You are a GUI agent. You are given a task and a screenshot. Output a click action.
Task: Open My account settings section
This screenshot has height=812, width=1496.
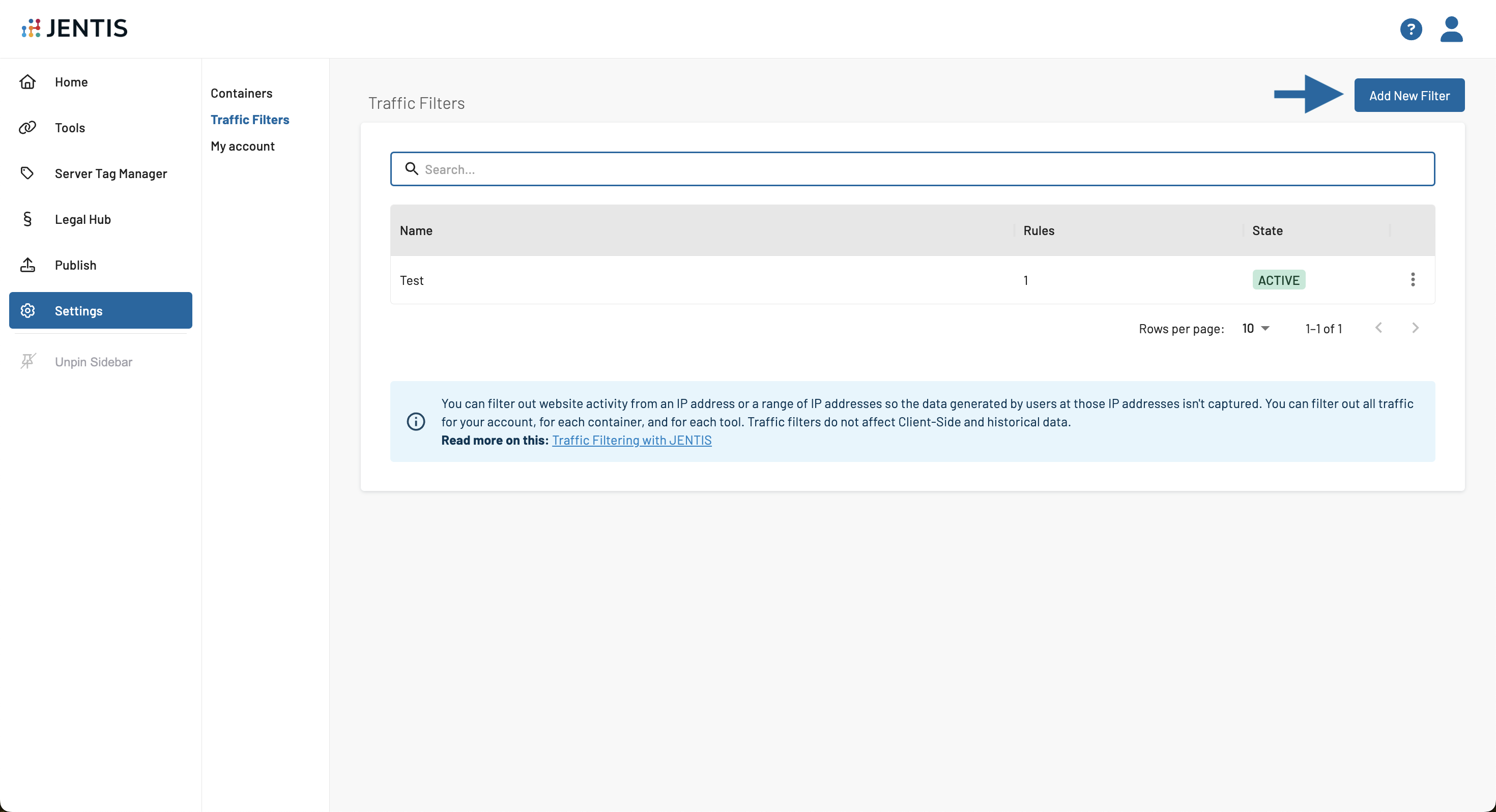pyautogui.click(x=242, y=147)
